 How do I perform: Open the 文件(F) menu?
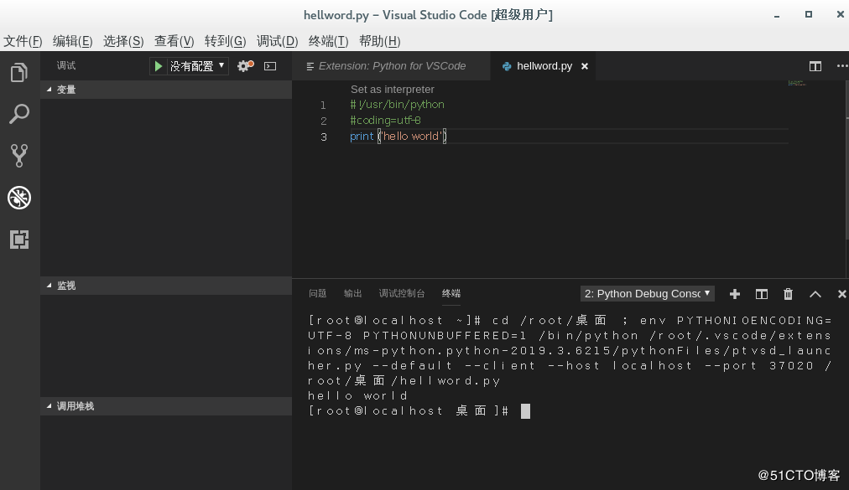(x=22, y=41)
